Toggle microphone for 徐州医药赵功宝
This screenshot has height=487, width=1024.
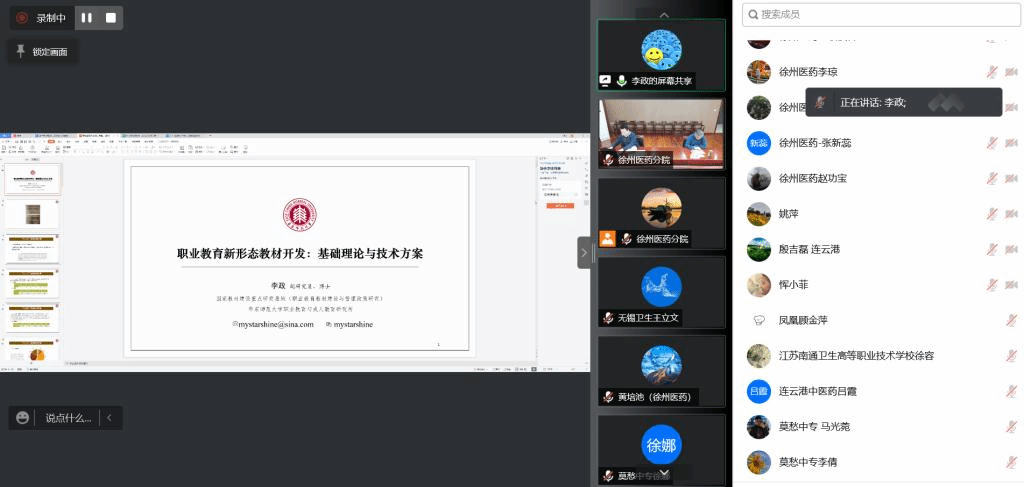[992, 178]
